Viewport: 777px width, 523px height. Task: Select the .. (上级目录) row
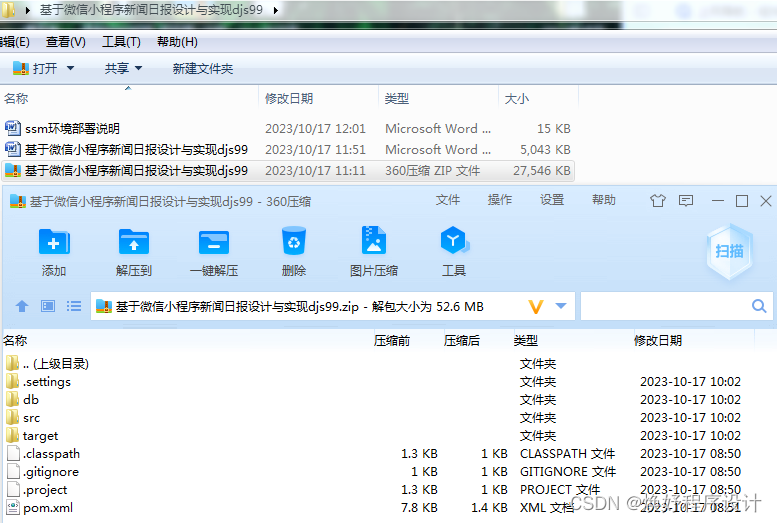[x=379, y=363]
